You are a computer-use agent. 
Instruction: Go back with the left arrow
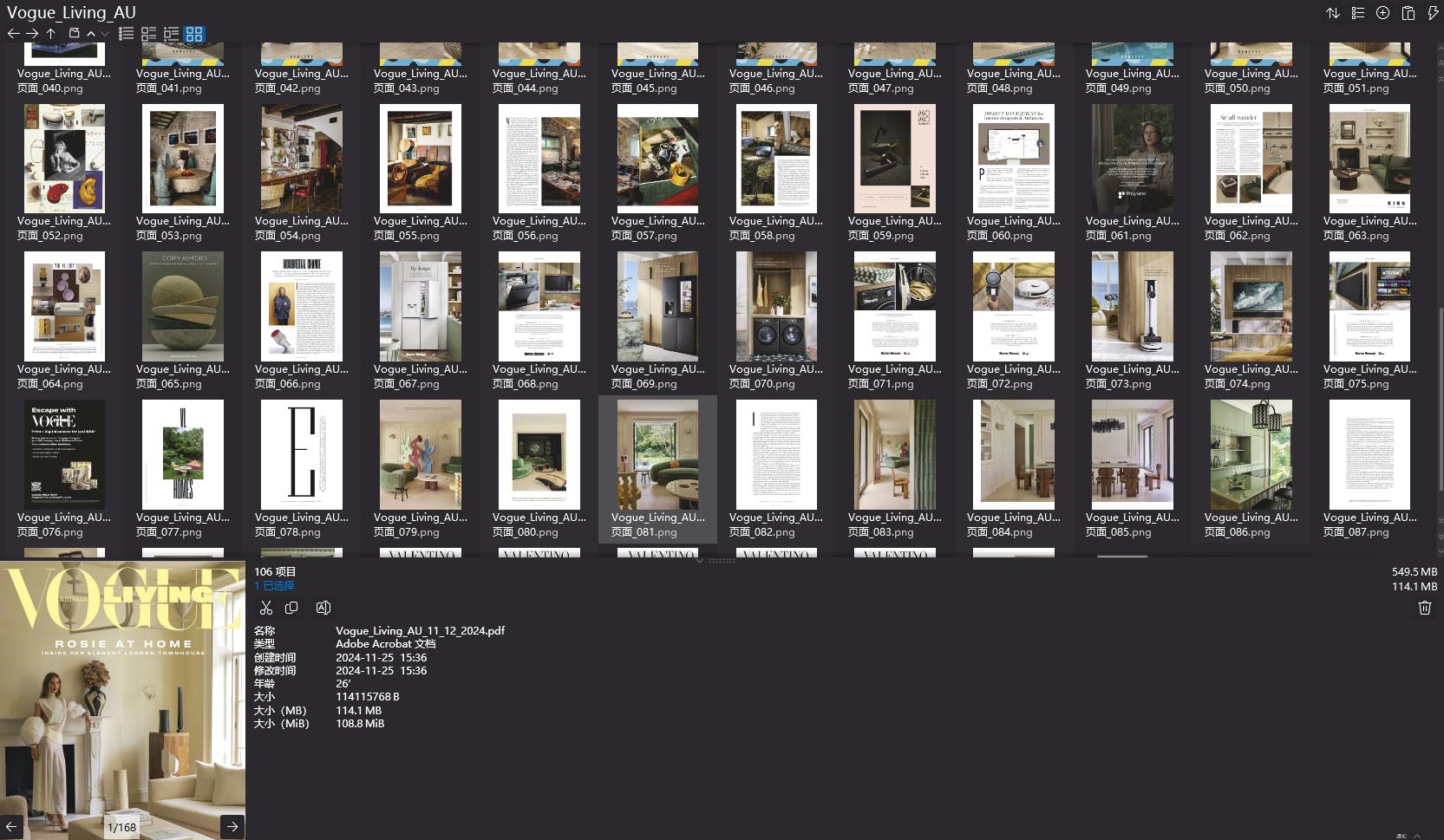pyautogui.click(x=13, y=34)
